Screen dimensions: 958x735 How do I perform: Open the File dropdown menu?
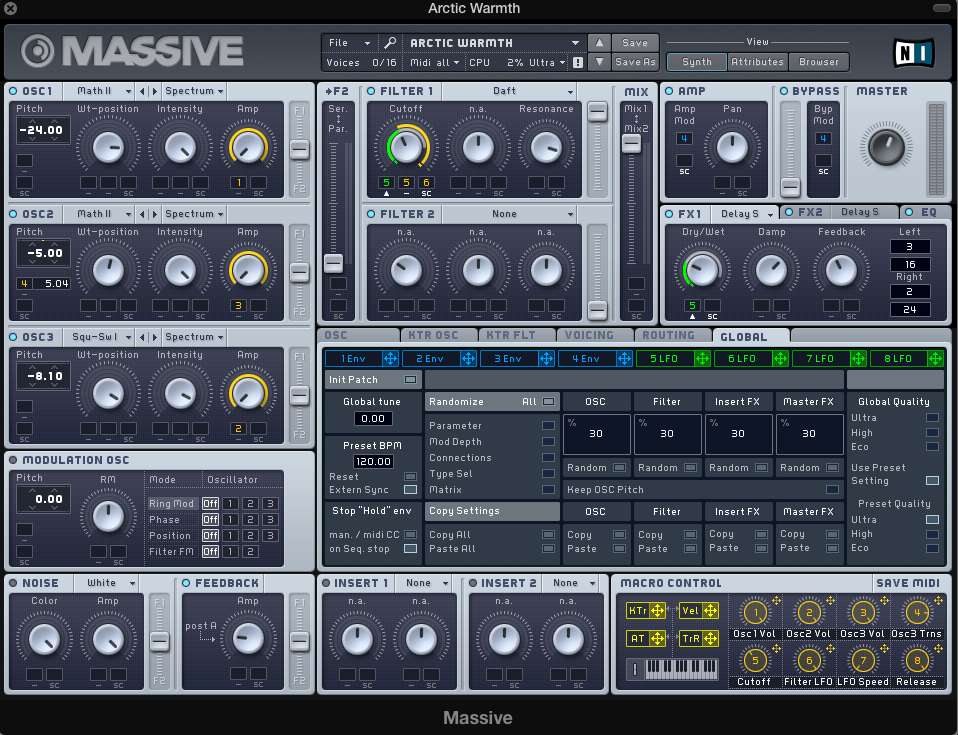click(349, 43)
